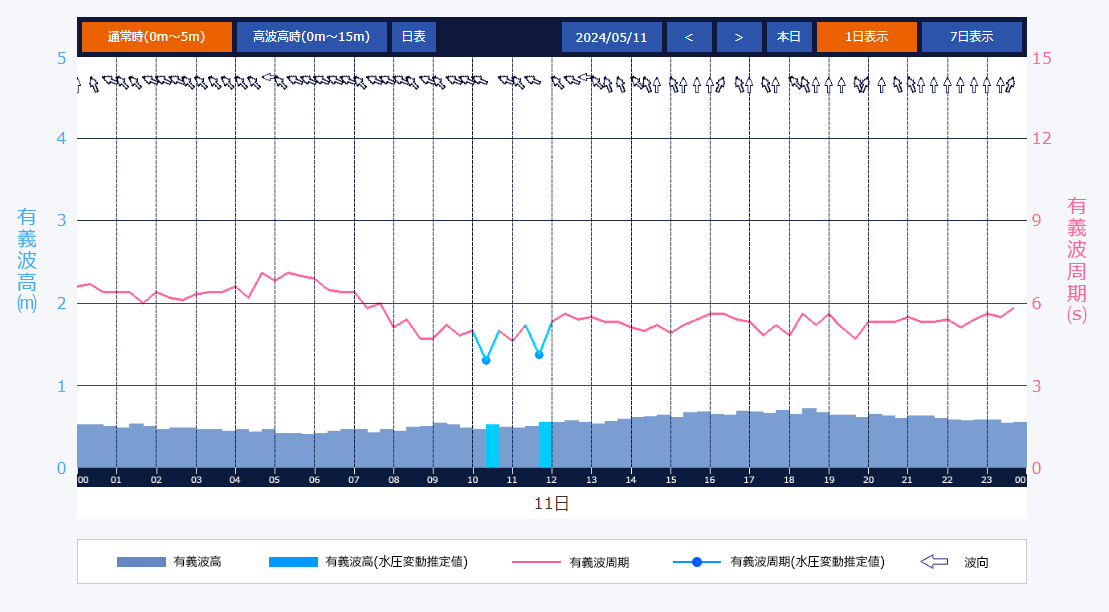Click the 波向 arrow icon in legend
The width and height of the screenshot is (1109, 612).
934,562
